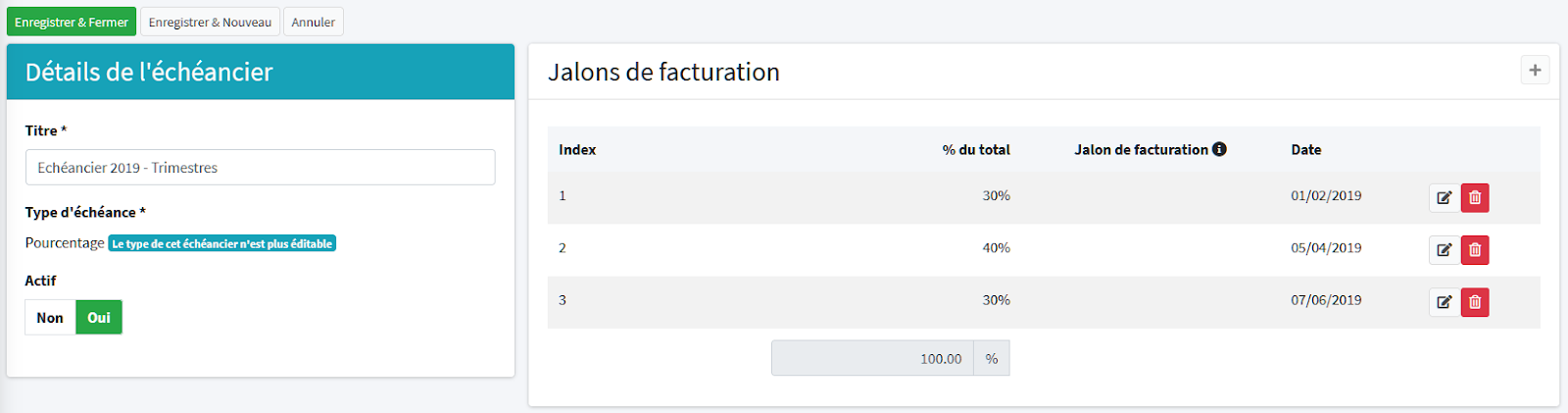Edit the 40% milestone row
The width and height of the screenshot is (1568, 413).
point(1444,249)
